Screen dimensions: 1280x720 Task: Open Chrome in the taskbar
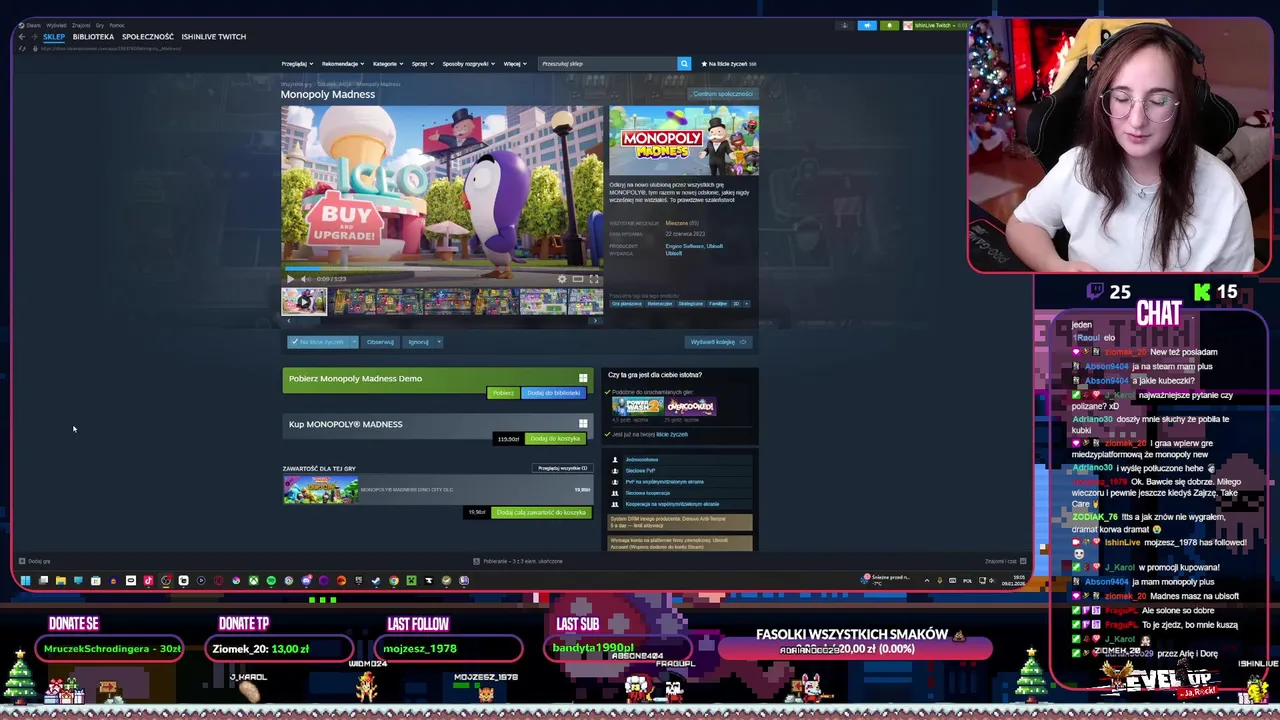[x=394, y=580]
